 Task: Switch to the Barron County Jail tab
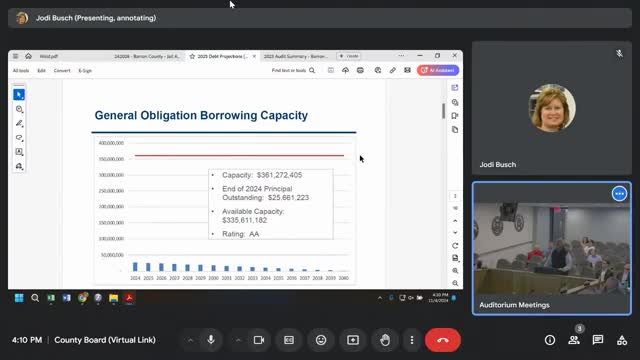(147, 56)
